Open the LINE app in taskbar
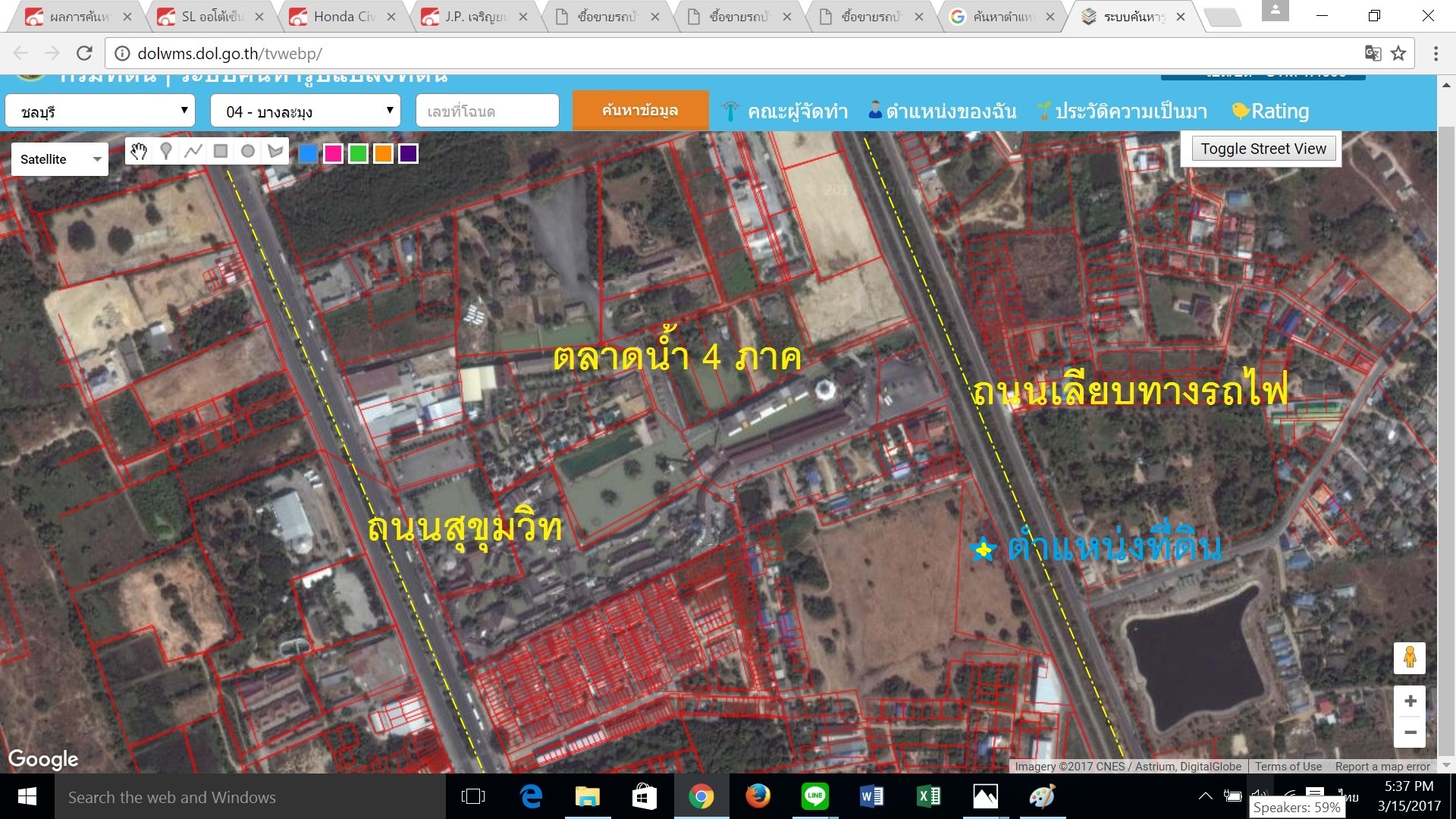Image resolution: width=1456 pixels, height=819 pixels. pyautogui.click(x=814, y=796)
